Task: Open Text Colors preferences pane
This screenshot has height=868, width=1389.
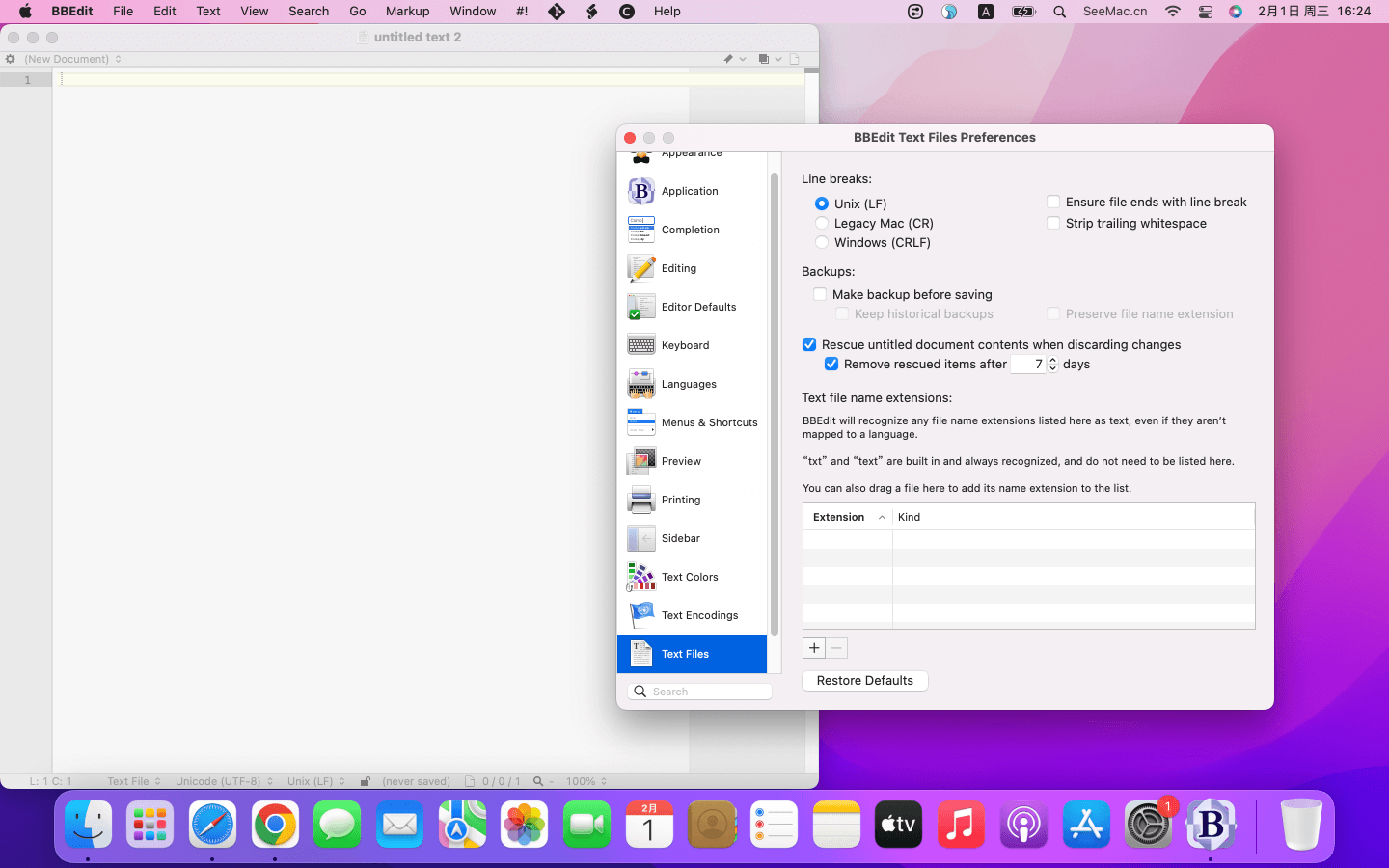Action: tap(692, 577)
